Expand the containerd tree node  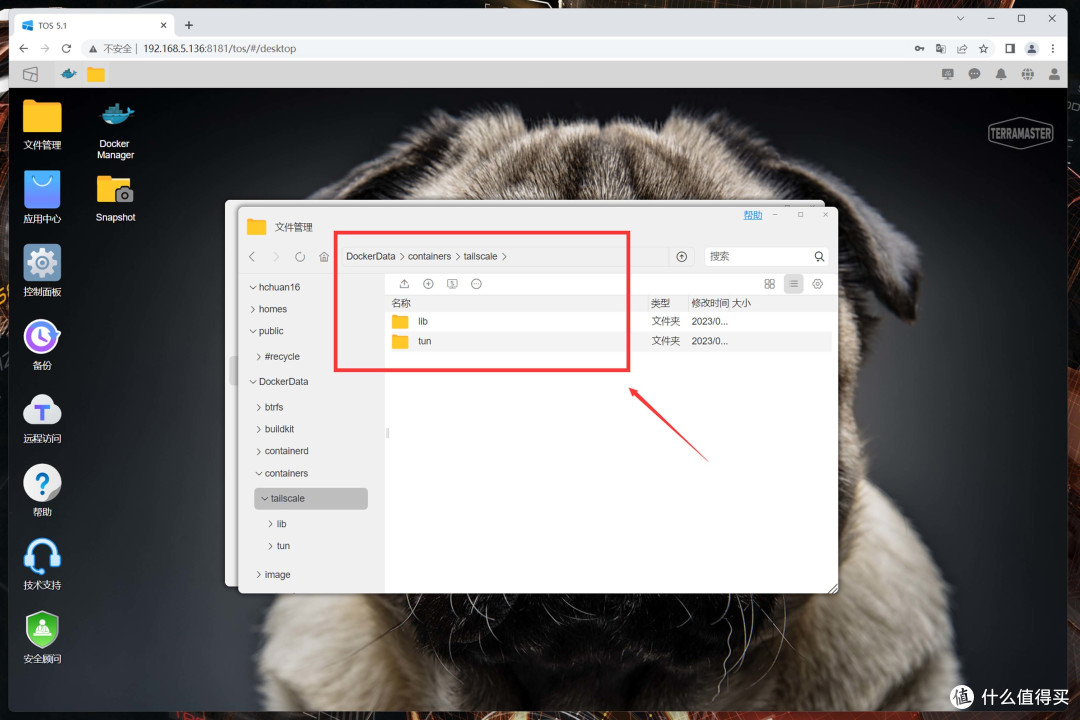(258, 451)
